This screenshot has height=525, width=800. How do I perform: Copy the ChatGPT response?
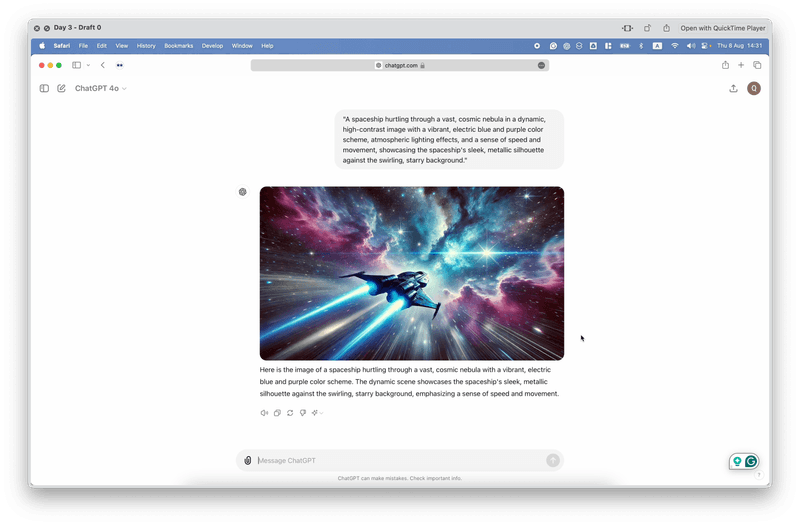277,413
